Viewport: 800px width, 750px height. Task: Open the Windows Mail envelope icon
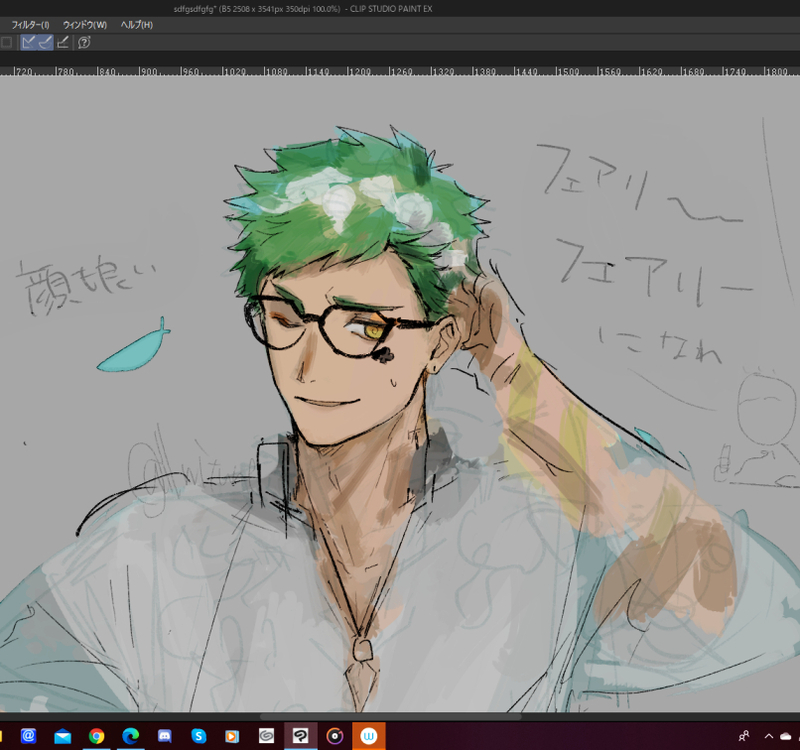(62, 736)
